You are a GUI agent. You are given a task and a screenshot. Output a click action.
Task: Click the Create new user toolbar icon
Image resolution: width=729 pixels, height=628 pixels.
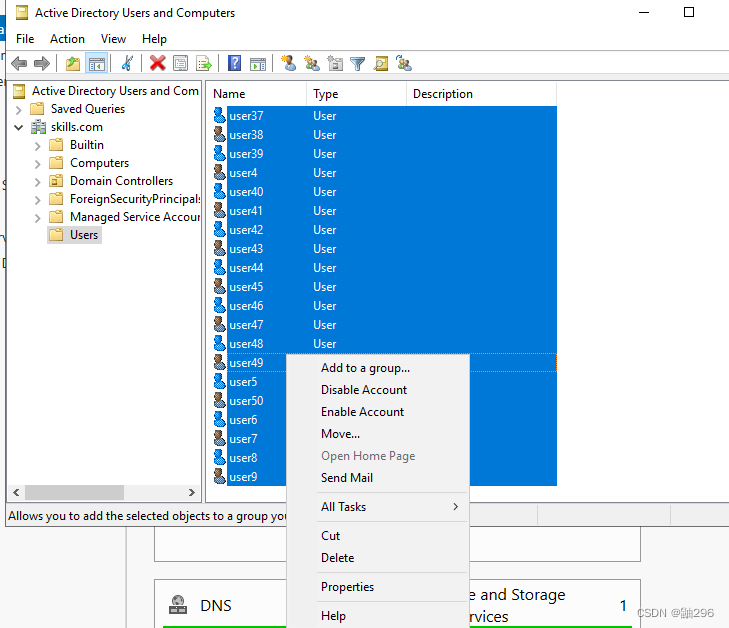click(288, 64)
